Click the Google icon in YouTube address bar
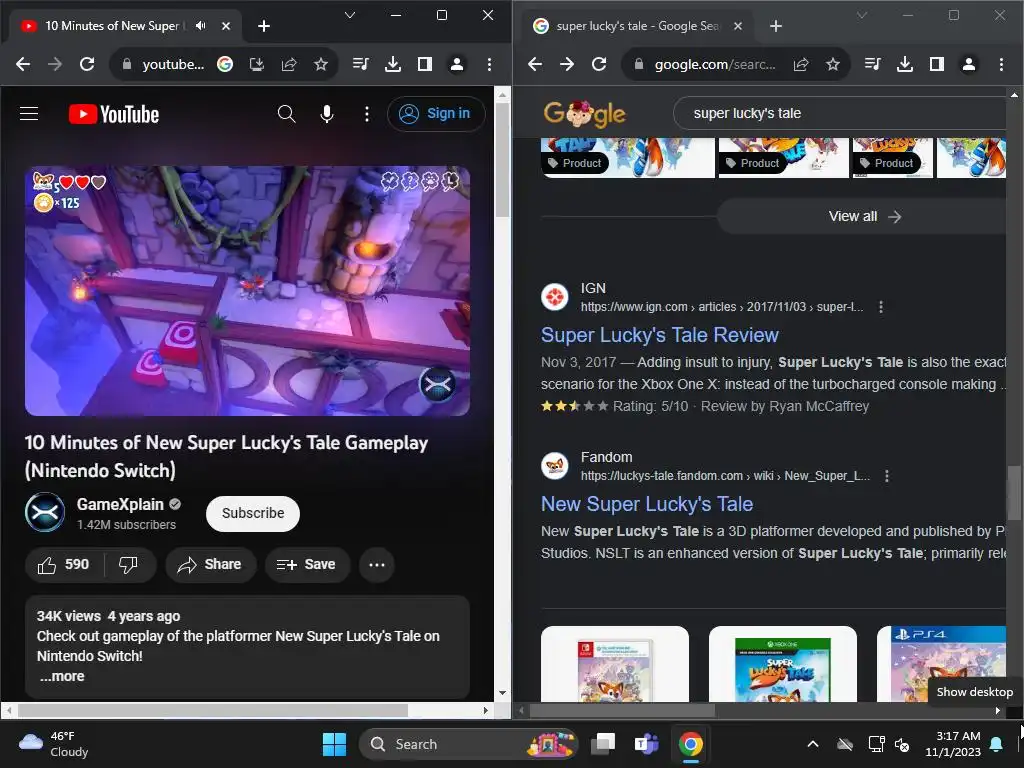 [225, 64]
